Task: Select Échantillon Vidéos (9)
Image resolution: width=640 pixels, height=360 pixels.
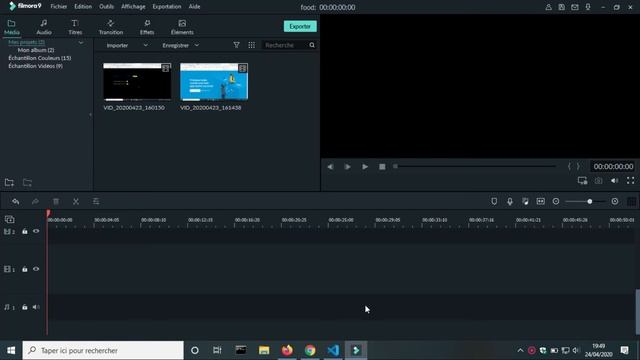Action: (x=36, y=66)
